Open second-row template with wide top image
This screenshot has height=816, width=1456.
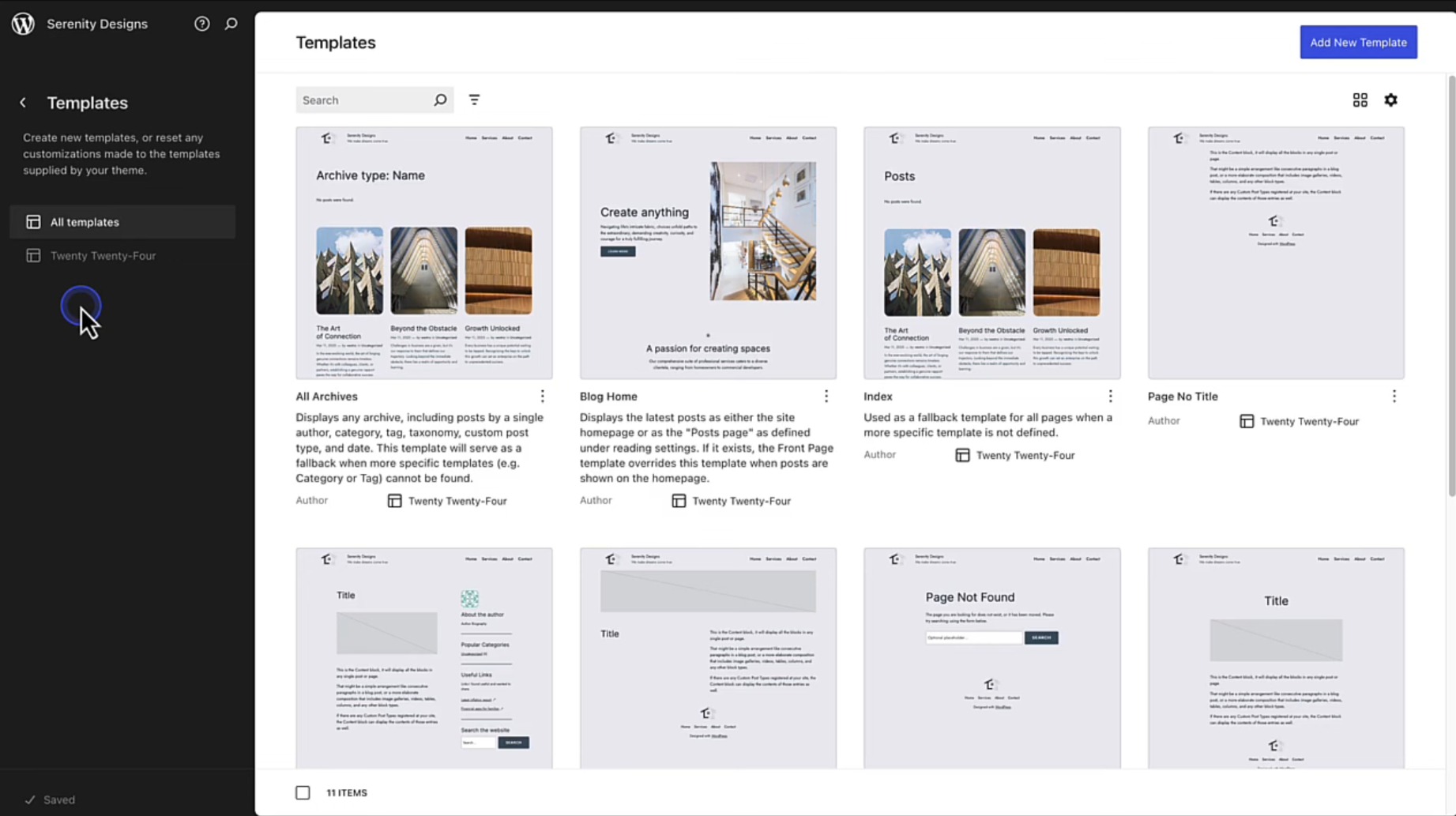[708, 658]
